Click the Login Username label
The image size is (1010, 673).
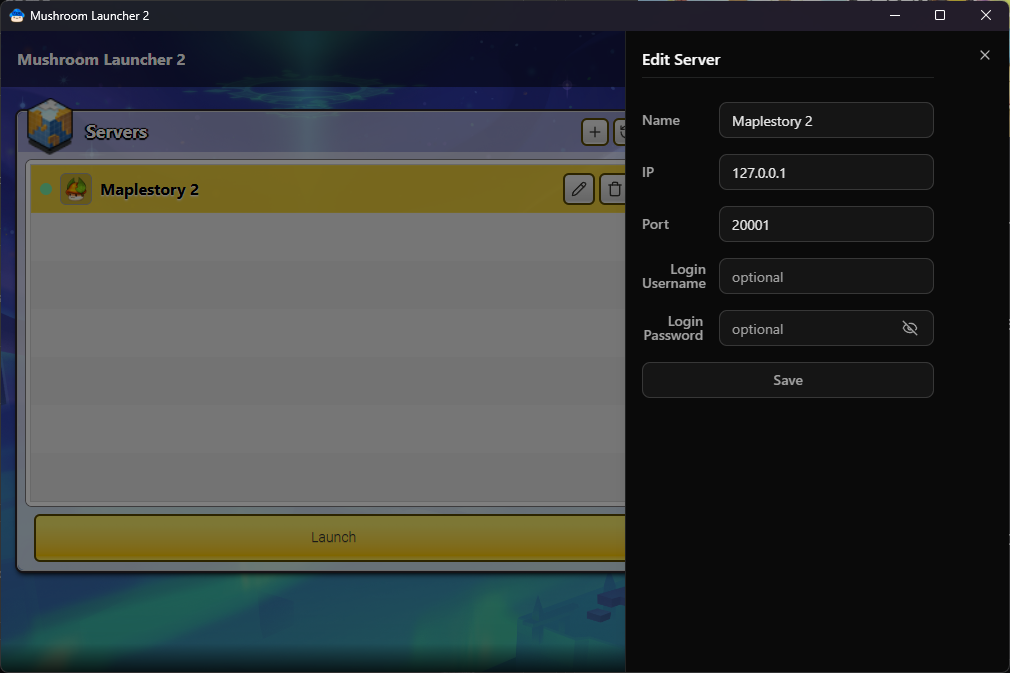point(674,276)
